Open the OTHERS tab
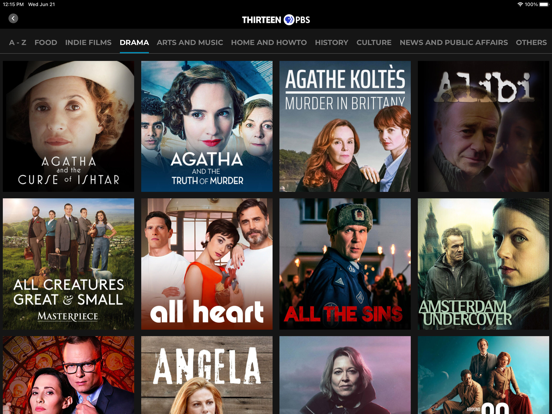The image size is (552, 414). pyautogui.click(x=531, y=43)
